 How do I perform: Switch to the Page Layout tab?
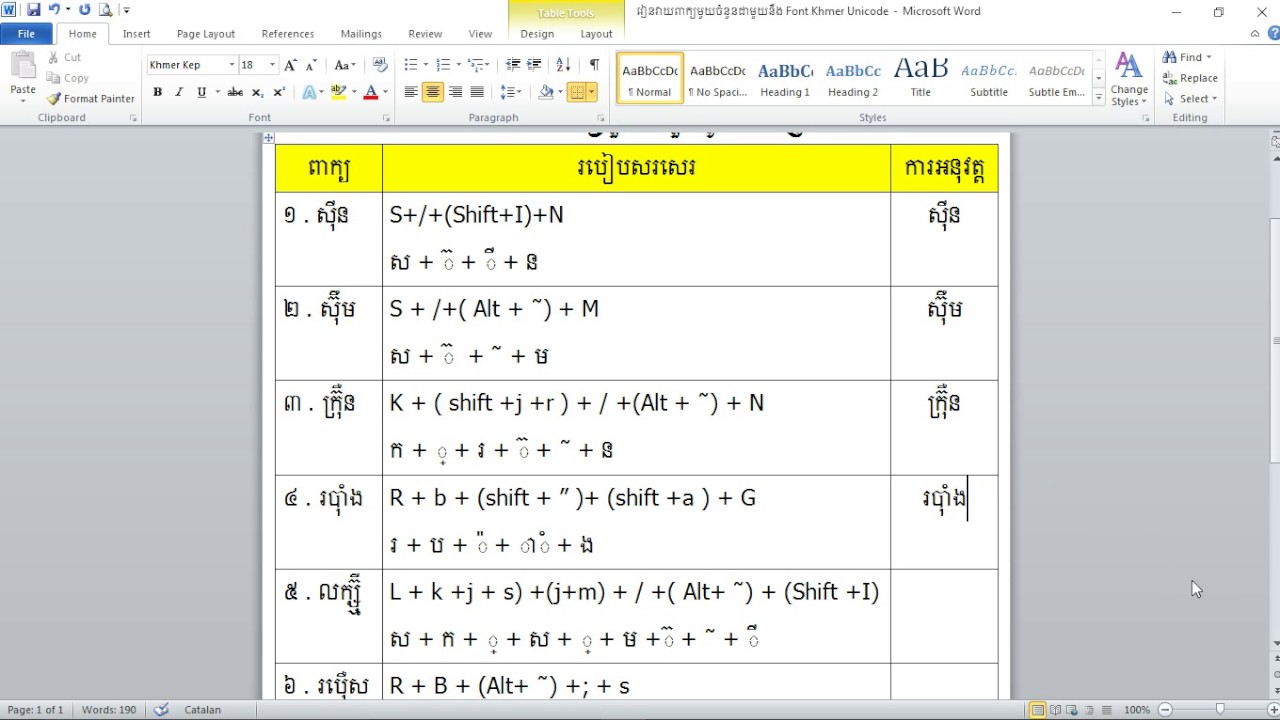[x=206, y=34]
